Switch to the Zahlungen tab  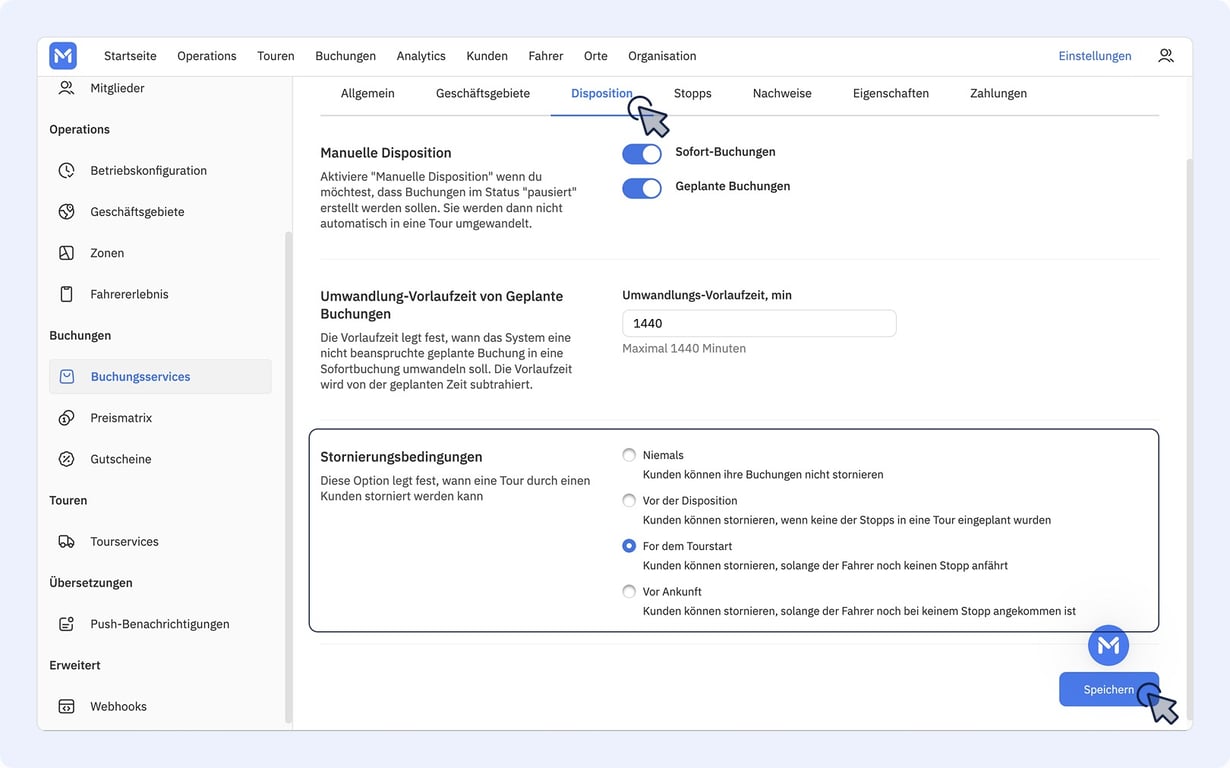tap(998, 93)
